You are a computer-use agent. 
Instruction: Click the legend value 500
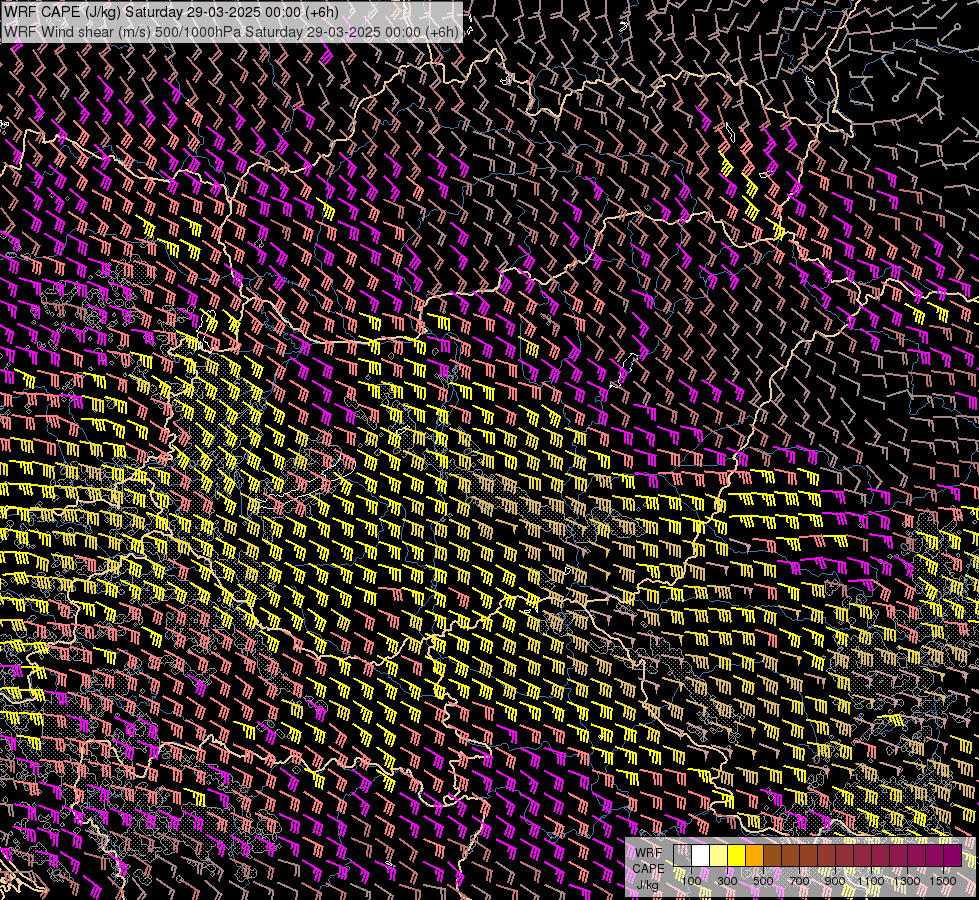pyautogui.click(x=763, y=881)
